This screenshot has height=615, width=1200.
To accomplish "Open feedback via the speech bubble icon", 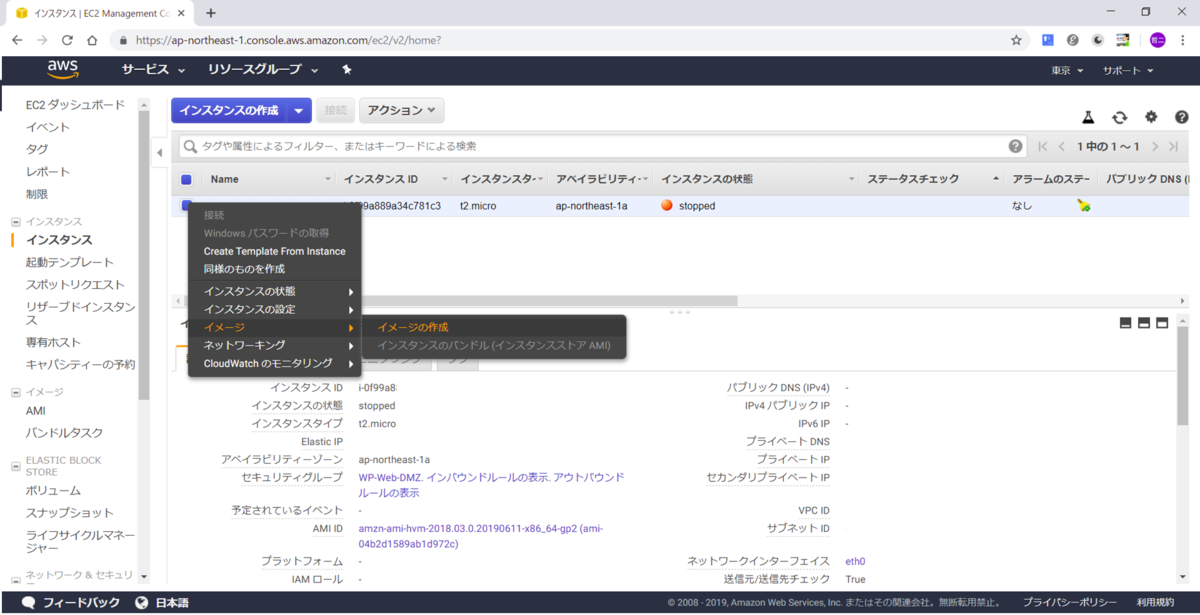I will tap(28, 602).
